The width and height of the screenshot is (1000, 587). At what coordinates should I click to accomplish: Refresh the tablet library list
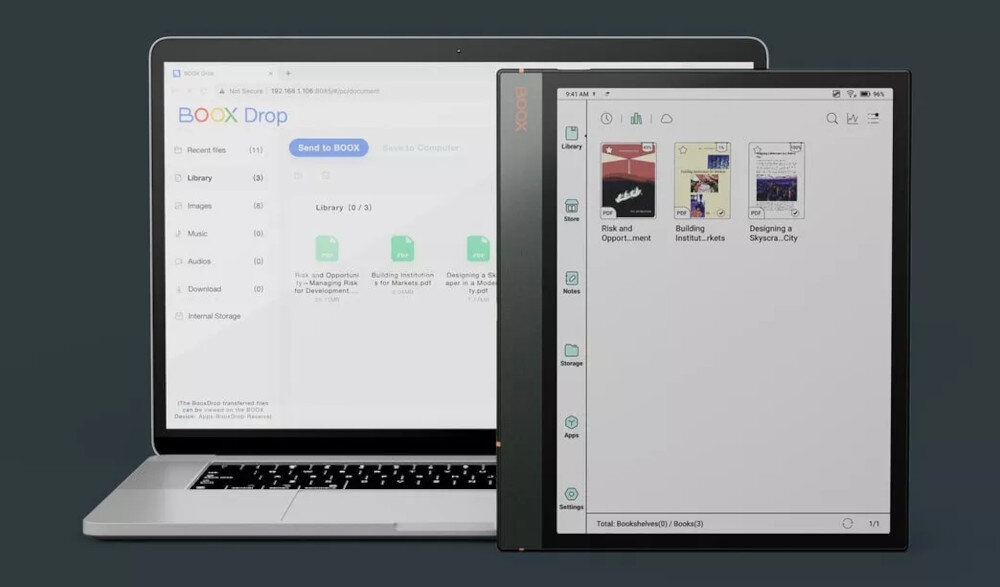tap(848, 524)
